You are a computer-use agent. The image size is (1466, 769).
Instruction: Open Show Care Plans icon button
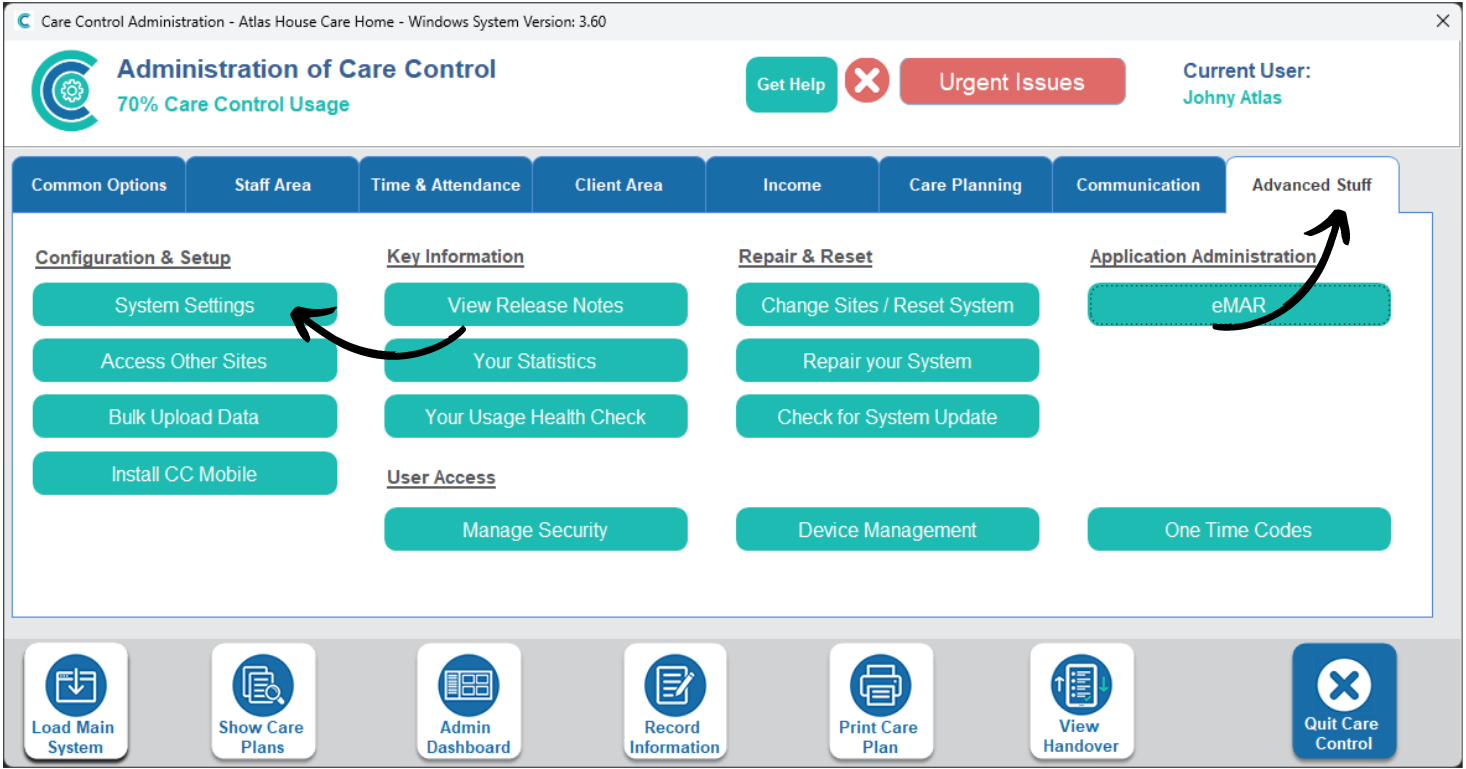[x=263, y=701]
